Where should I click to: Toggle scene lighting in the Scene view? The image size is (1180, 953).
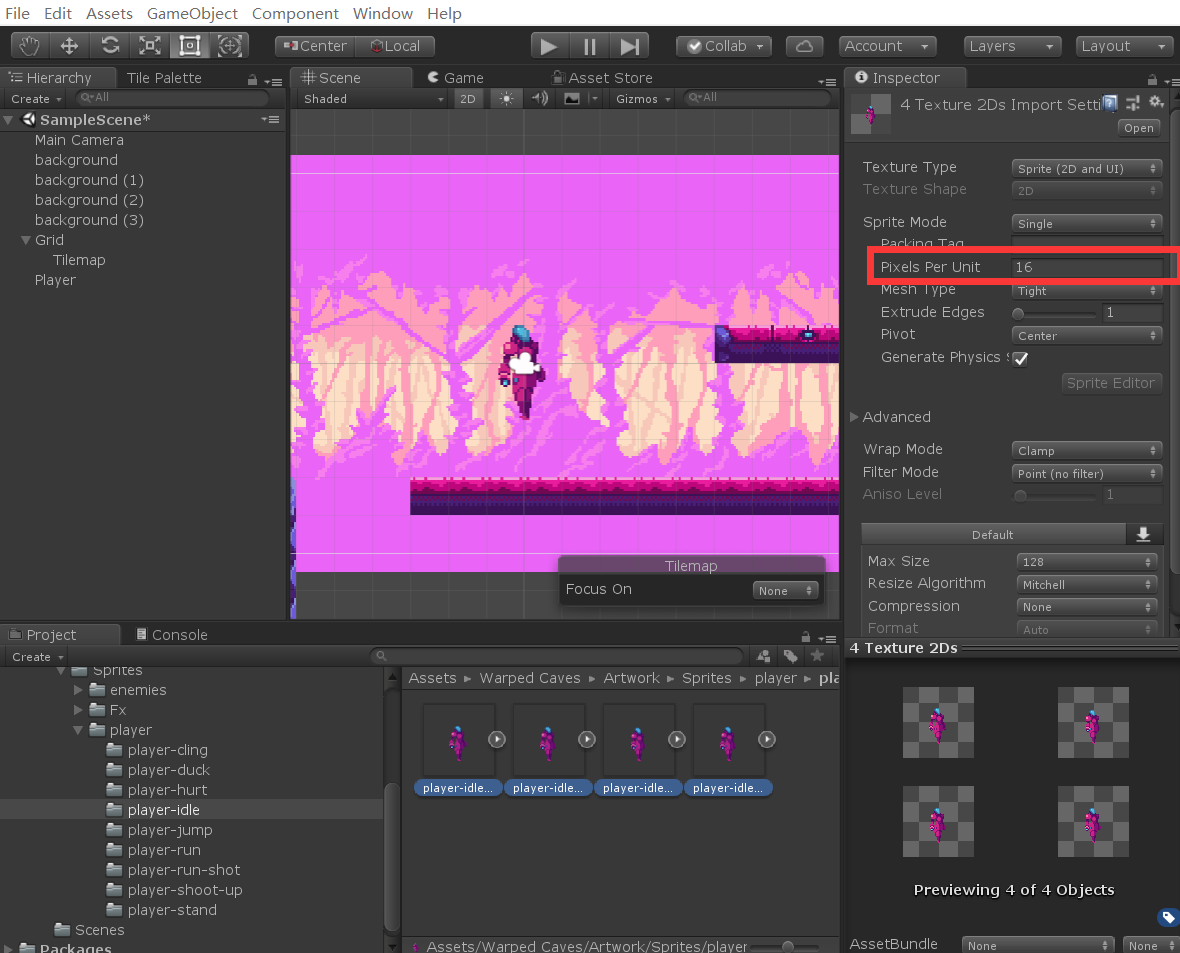click(509, 98)
